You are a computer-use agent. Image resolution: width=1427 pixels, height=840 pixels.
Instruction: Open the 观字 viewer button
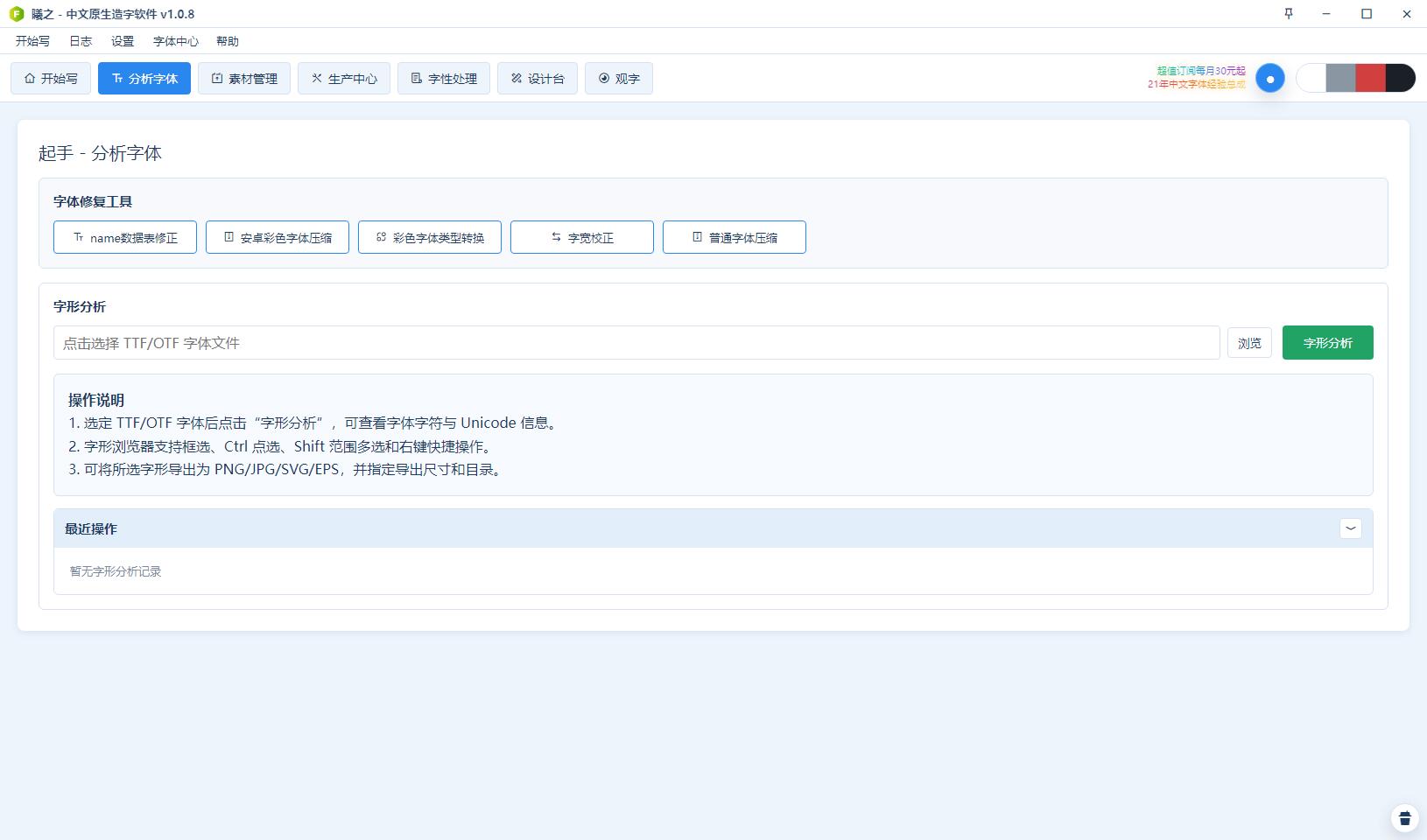tap(619, 79)
